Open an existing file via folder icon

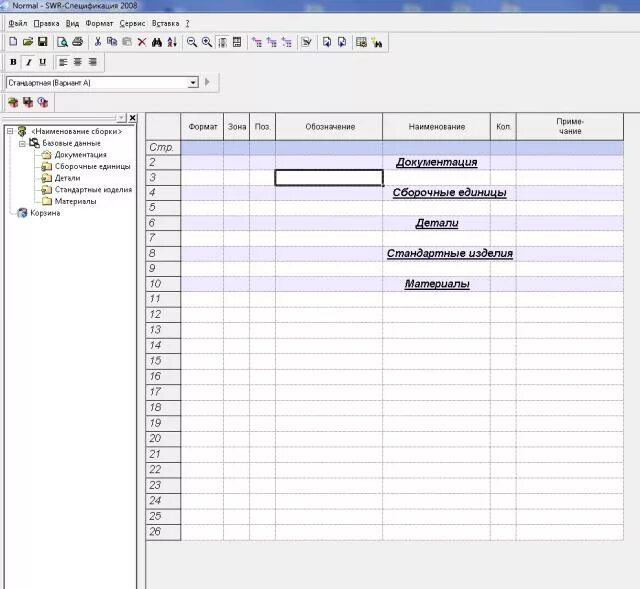click(x=28, y=42)
